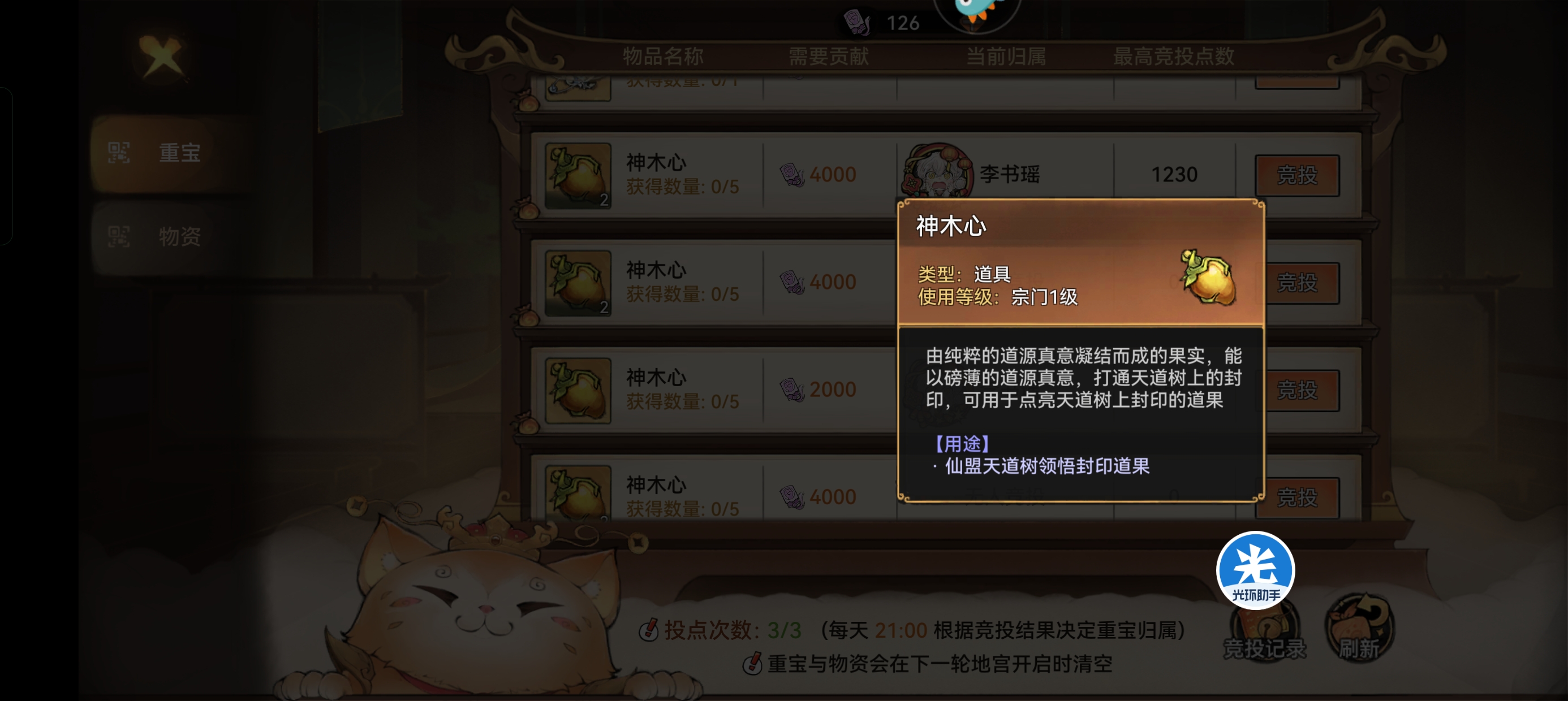Select the 需要贡献 column header
The width and height of the screenshot is (1568, 701).
click(x=829, y=57)
